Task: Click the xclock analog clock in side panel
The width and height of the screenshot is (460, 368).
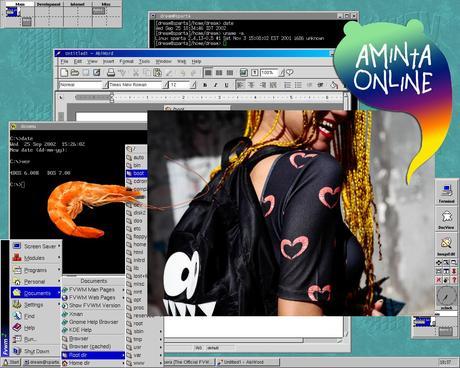Action: pyautogui.click(x=446, y=297)
